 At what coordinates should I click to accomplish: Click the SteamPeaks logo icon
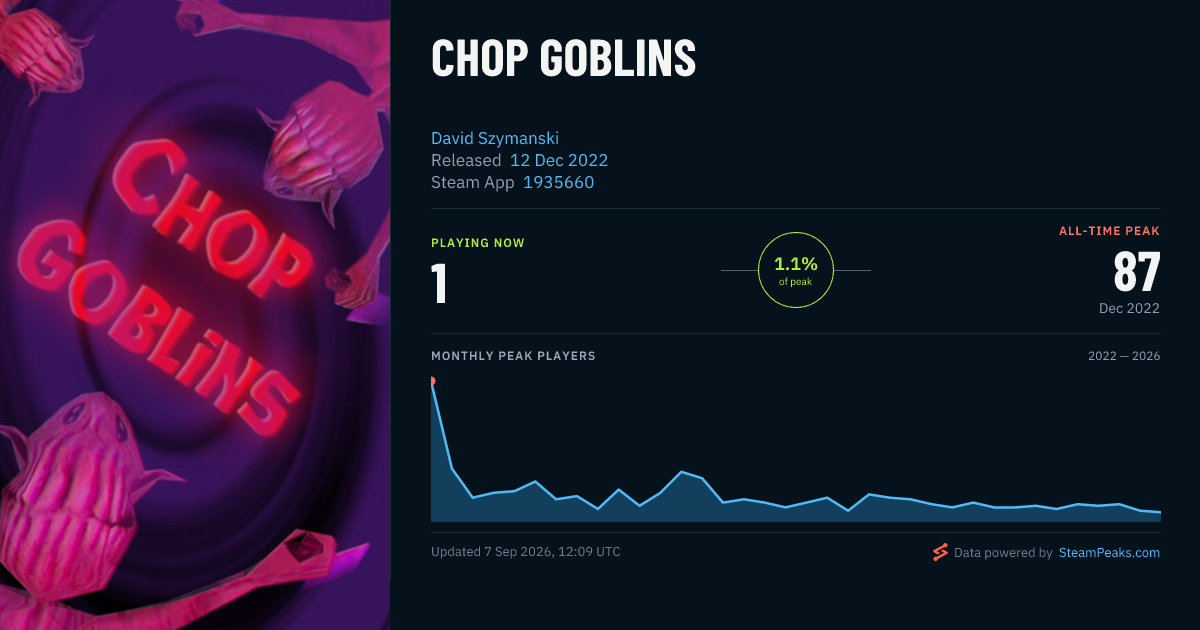(940, 552)
